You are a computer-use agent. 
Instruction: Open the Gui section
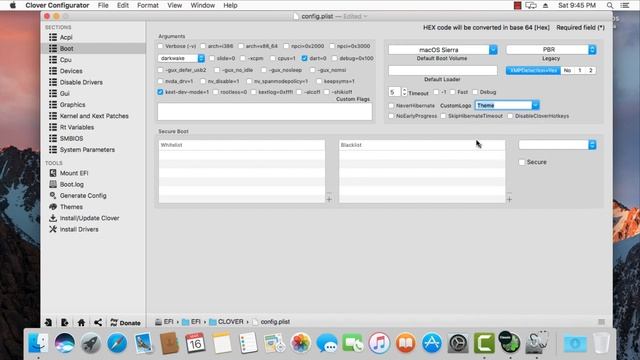pyautogui.click(x=64, y=93)
